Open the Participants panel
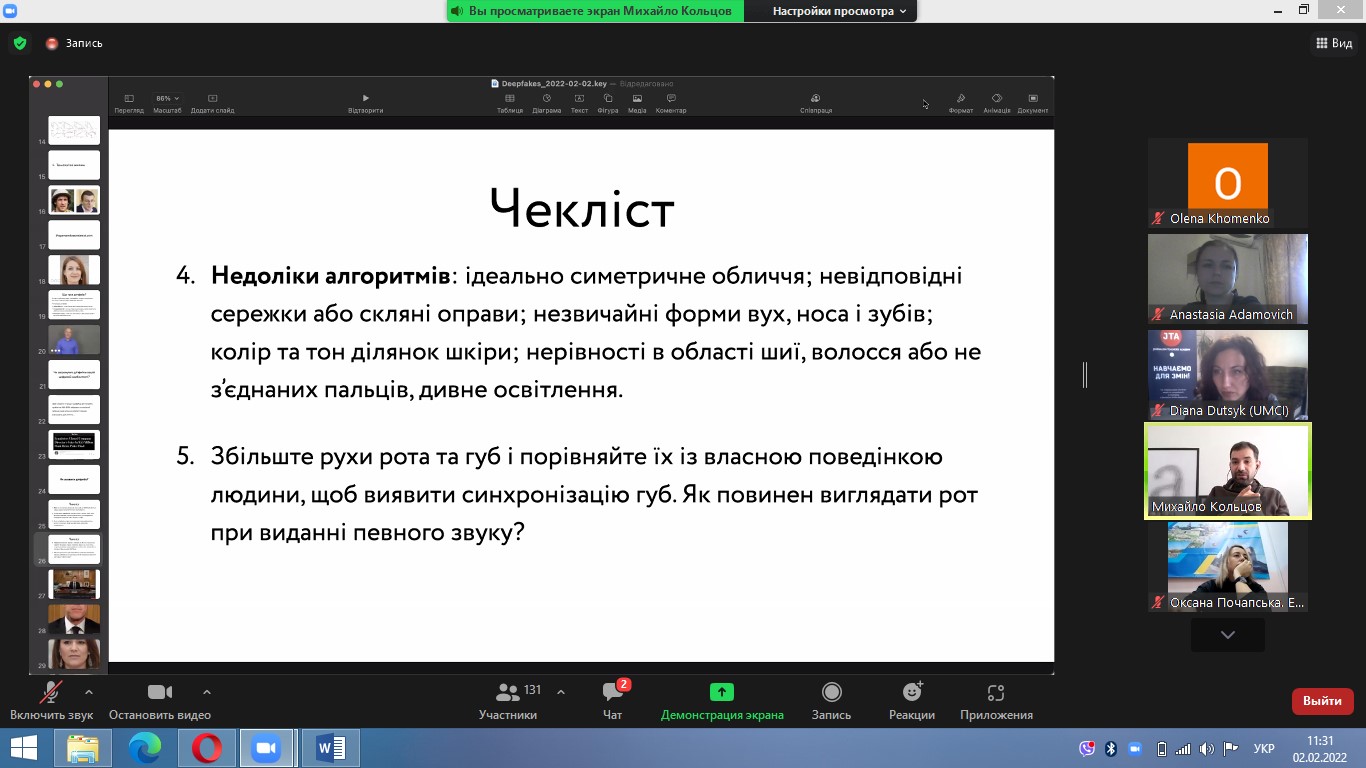The image size is (1366, 768). pyautogui.click(x=508, y=700)
